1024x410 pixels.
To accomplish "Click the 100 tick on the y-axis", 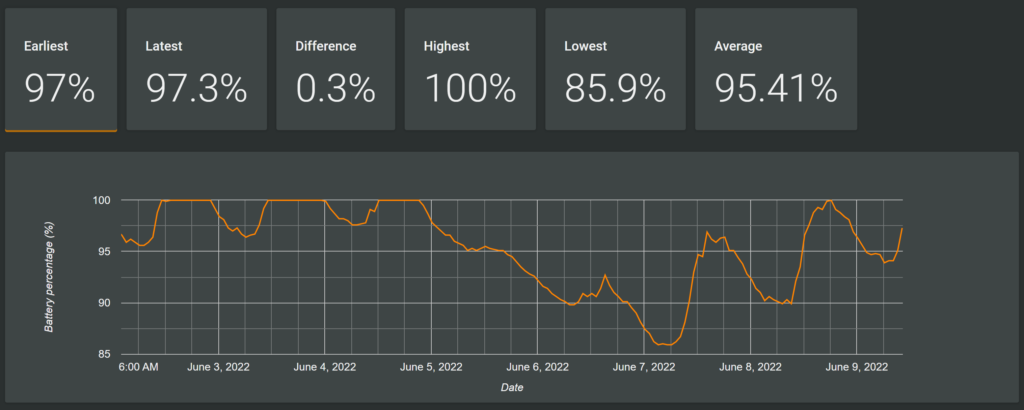I will click(x=102, y=200).
